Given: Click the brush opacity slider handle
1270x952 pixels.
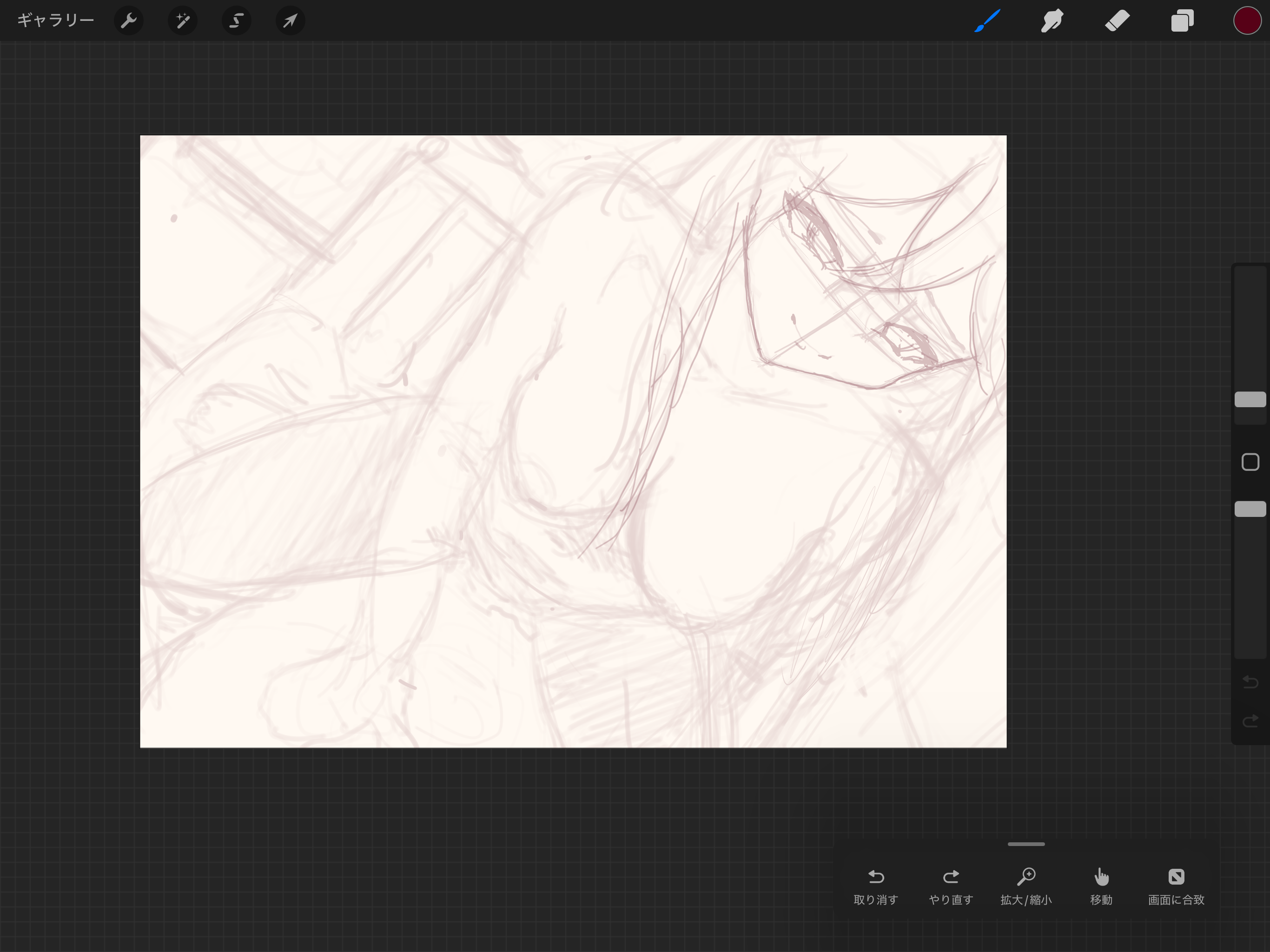Looking at the screenshot, I should pyautogui.click(x=1250, y=509).
